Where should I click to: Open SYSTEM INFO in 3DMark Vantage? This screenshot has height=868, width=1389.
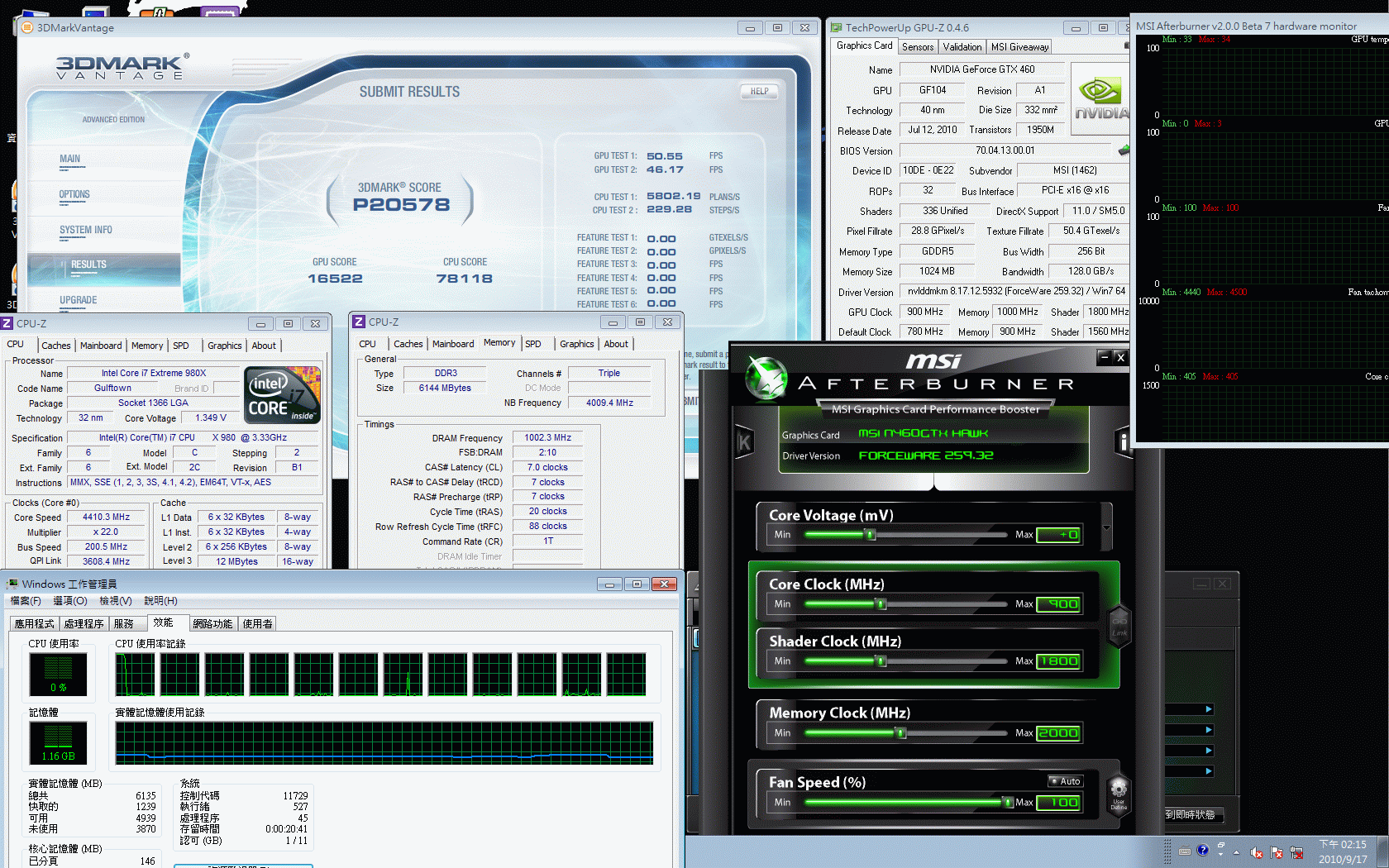[85, 230]
